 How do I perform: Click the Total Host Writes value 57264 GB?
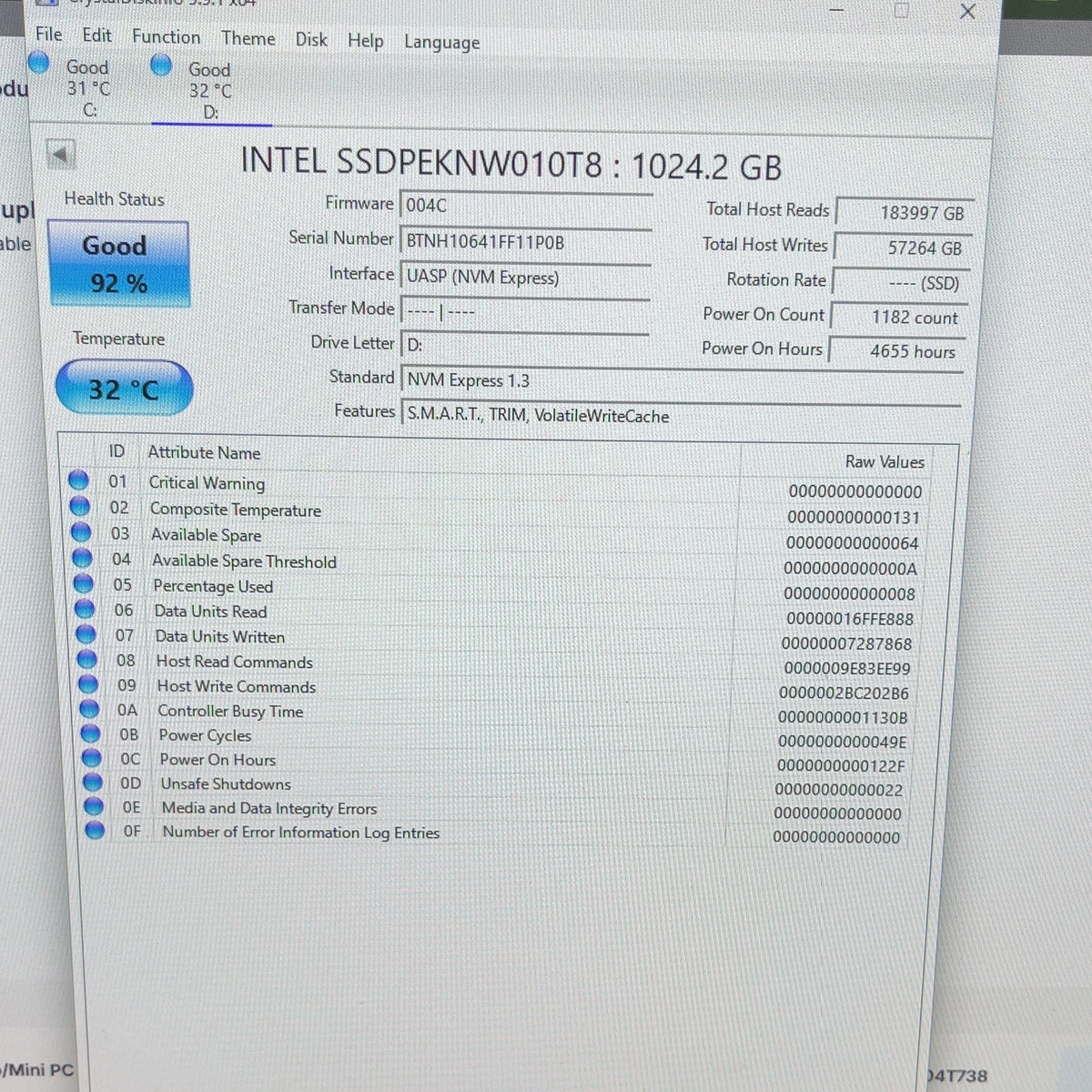pos(903,248)
